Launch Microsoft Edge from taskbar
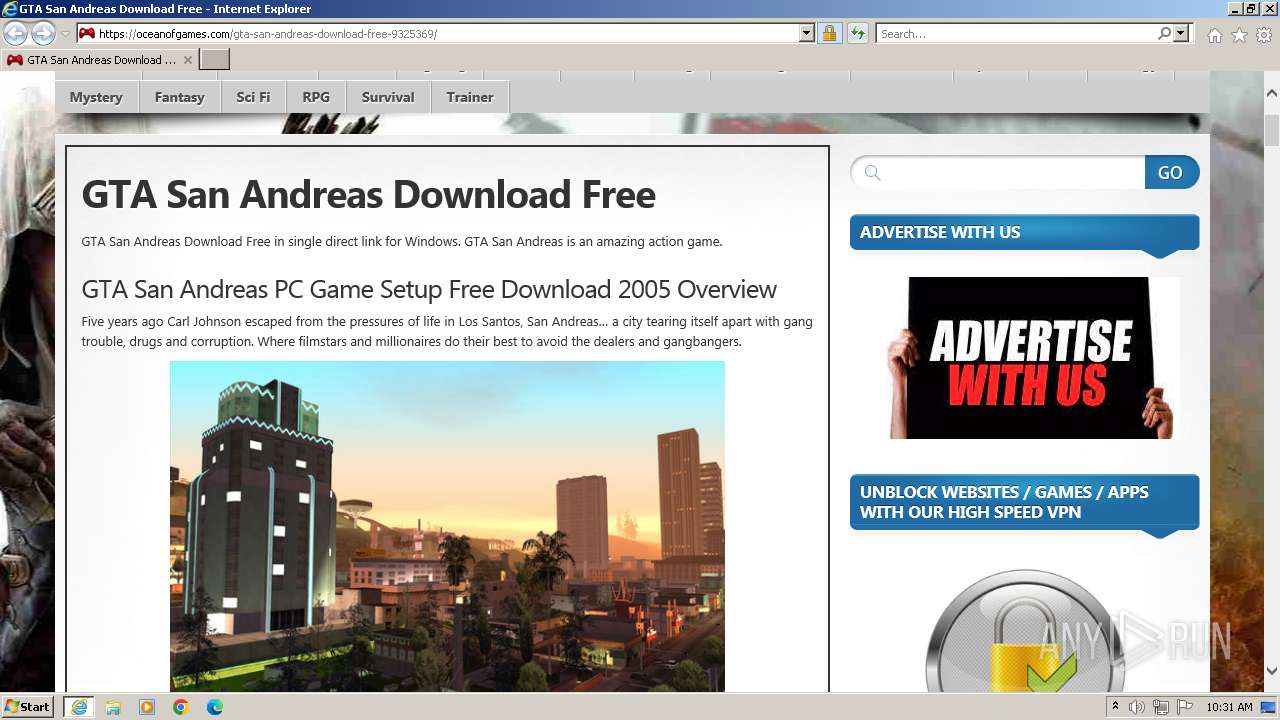 pyautogui.click(x=215, y=707)
